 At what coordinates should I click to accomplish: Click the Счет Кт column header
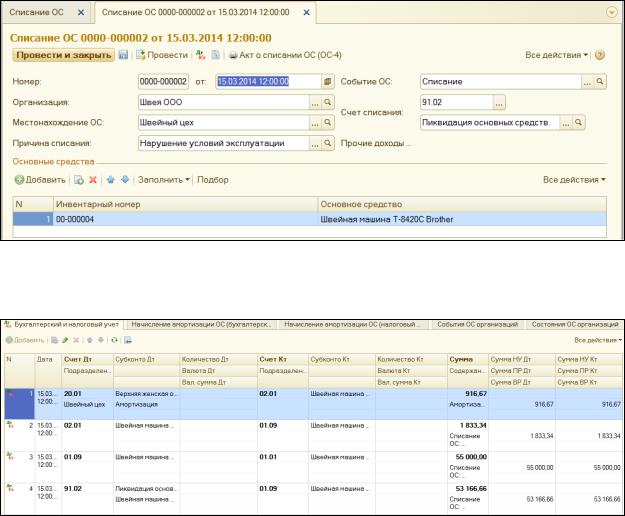click(x=283, y=359)
